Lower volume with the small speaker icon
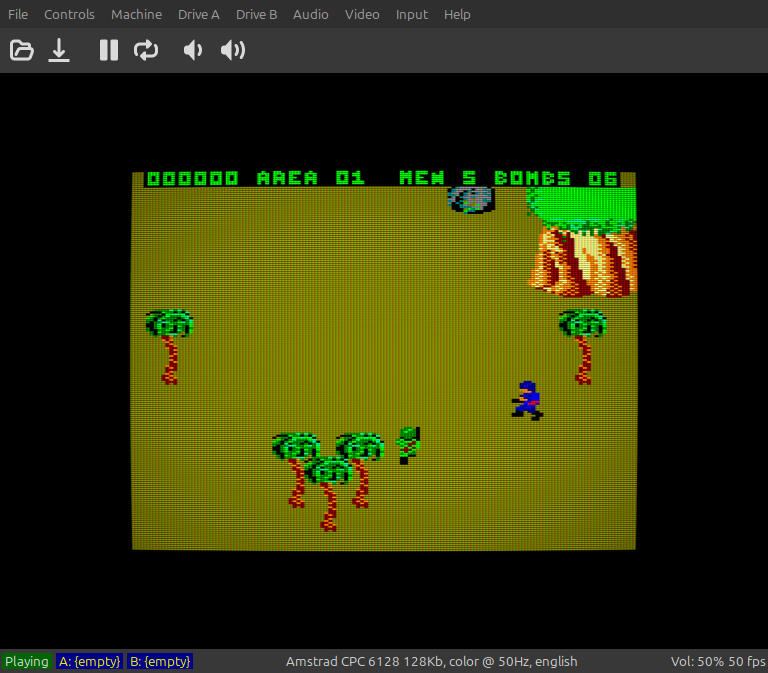768x673 pixels. [x=192, y=50]
